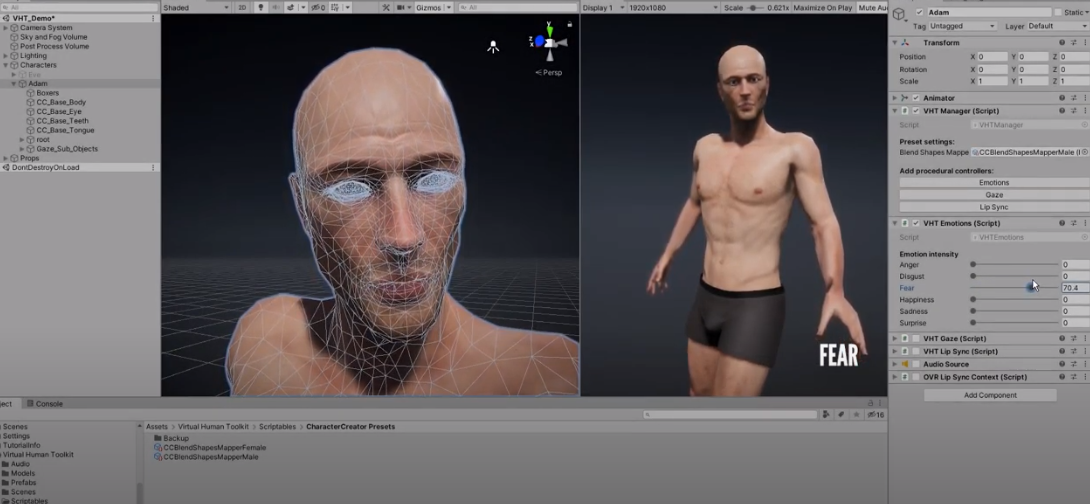
Task: Select CC_Base_Body in the Hierarchy
Action: [x=61, y=102]
